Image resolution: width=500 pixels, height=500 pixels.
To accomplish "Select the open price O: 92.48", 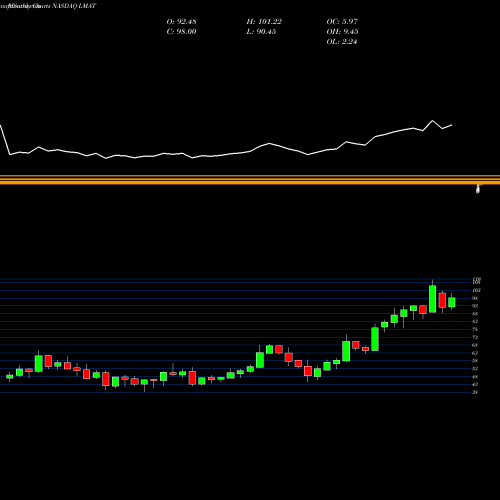I will [x=182, y=22].
